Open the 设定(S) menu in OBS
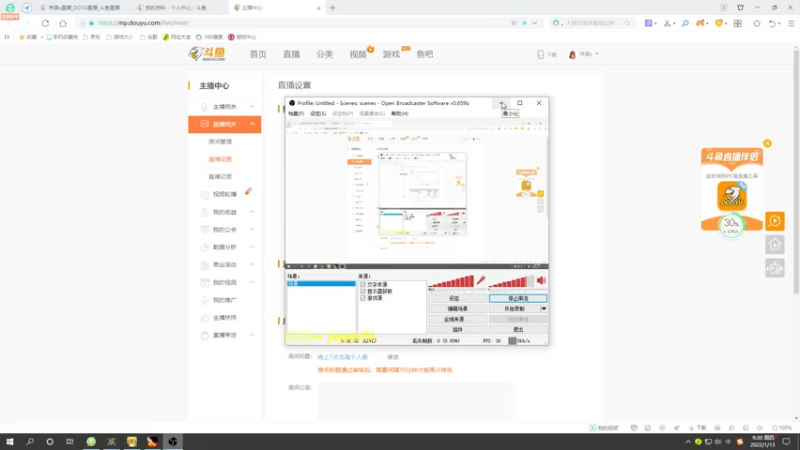Screen dimensions: 800x450 (318, 113)
